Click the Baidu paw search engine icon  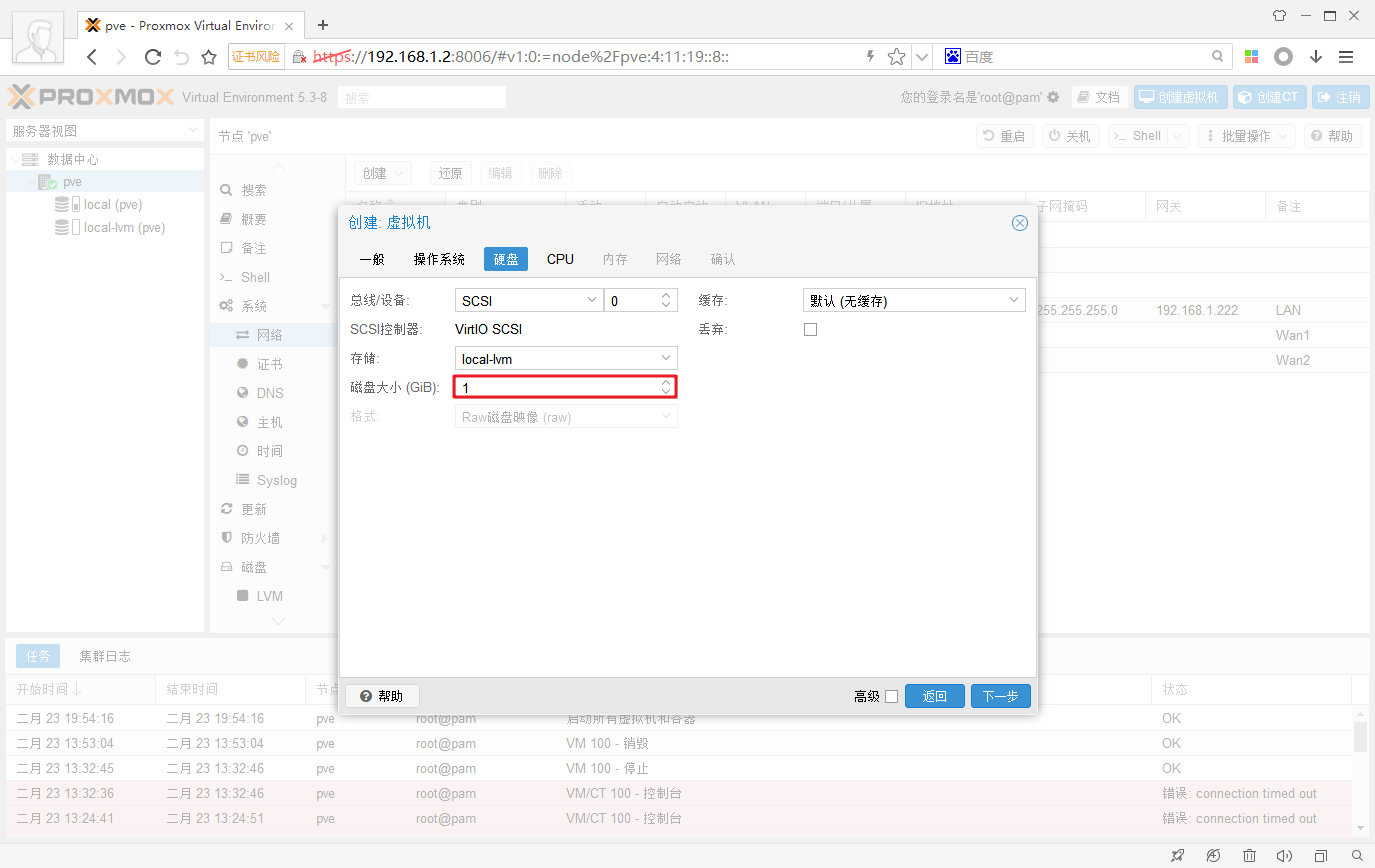(x=953, y=57)
